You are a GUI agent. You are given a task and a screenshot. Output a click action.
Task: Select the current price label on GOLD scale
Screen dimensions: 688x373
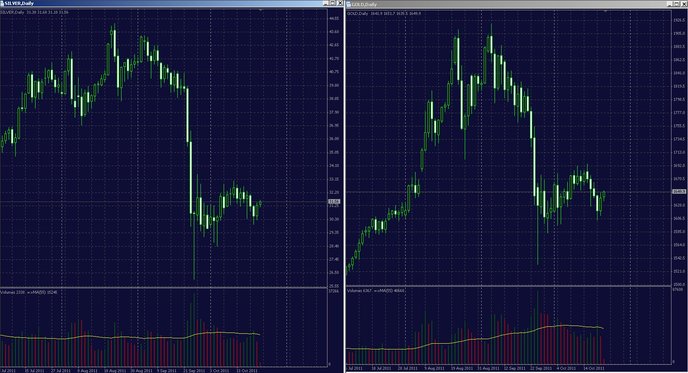(x=679, y=192)
